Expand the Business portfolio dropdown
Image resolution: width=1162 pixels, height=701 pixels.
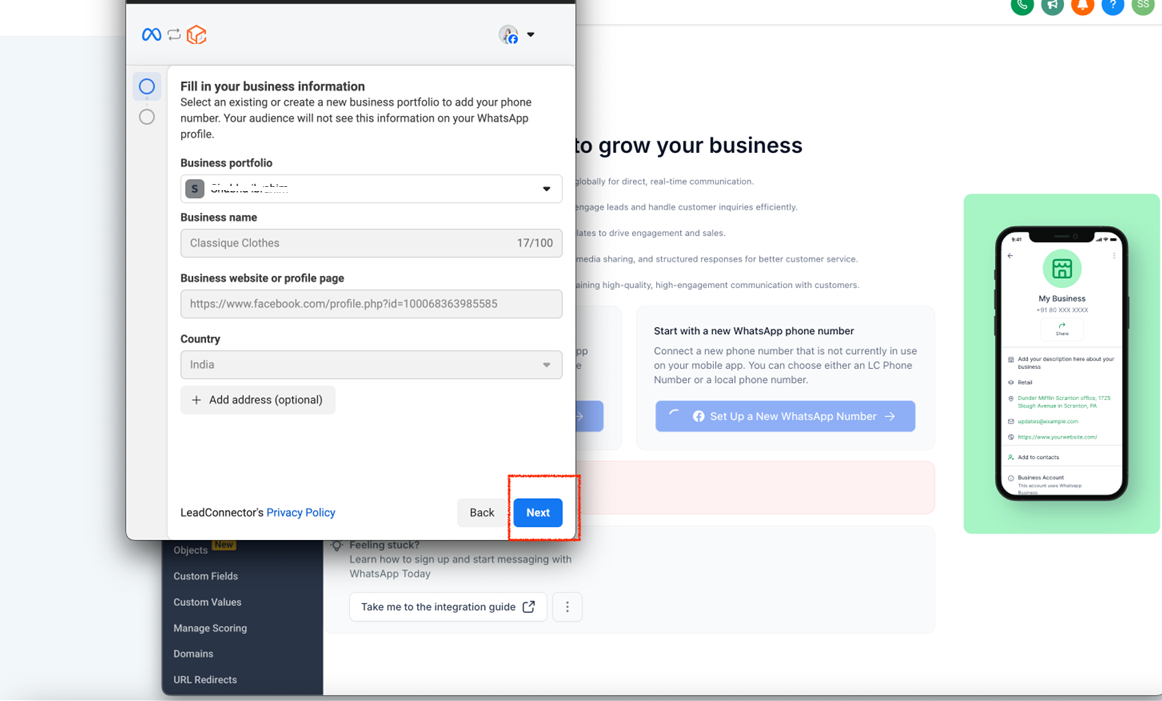click(371, 189)
